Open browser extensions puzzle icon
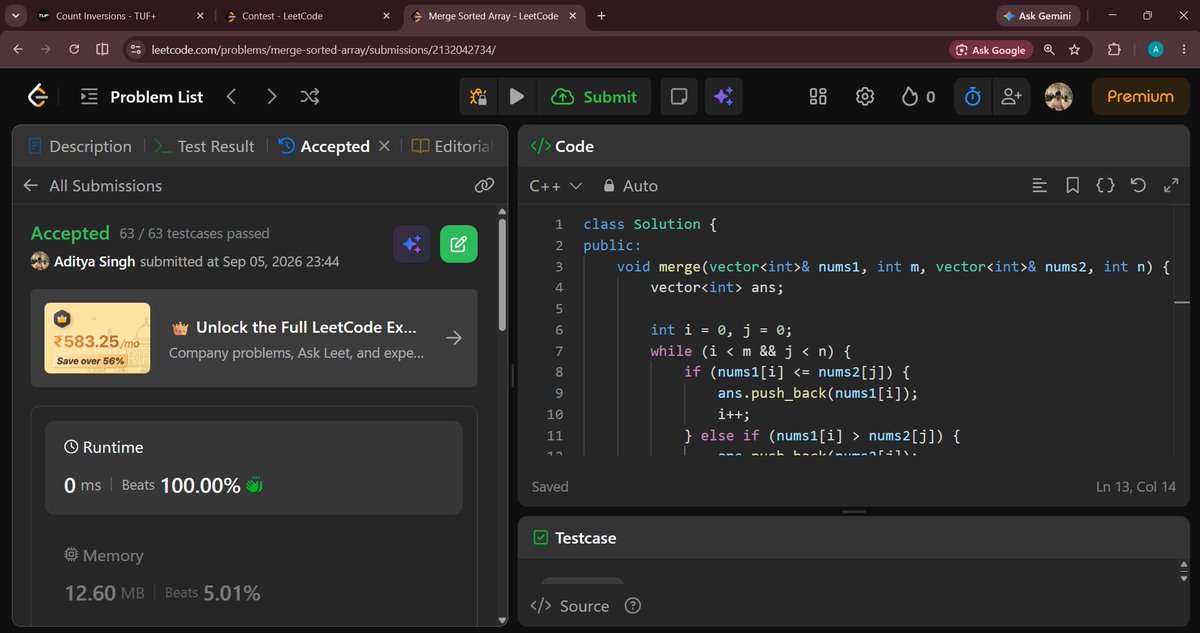Image resolution: width=1200 pixels, height=633 pixels. [1114, 49]
